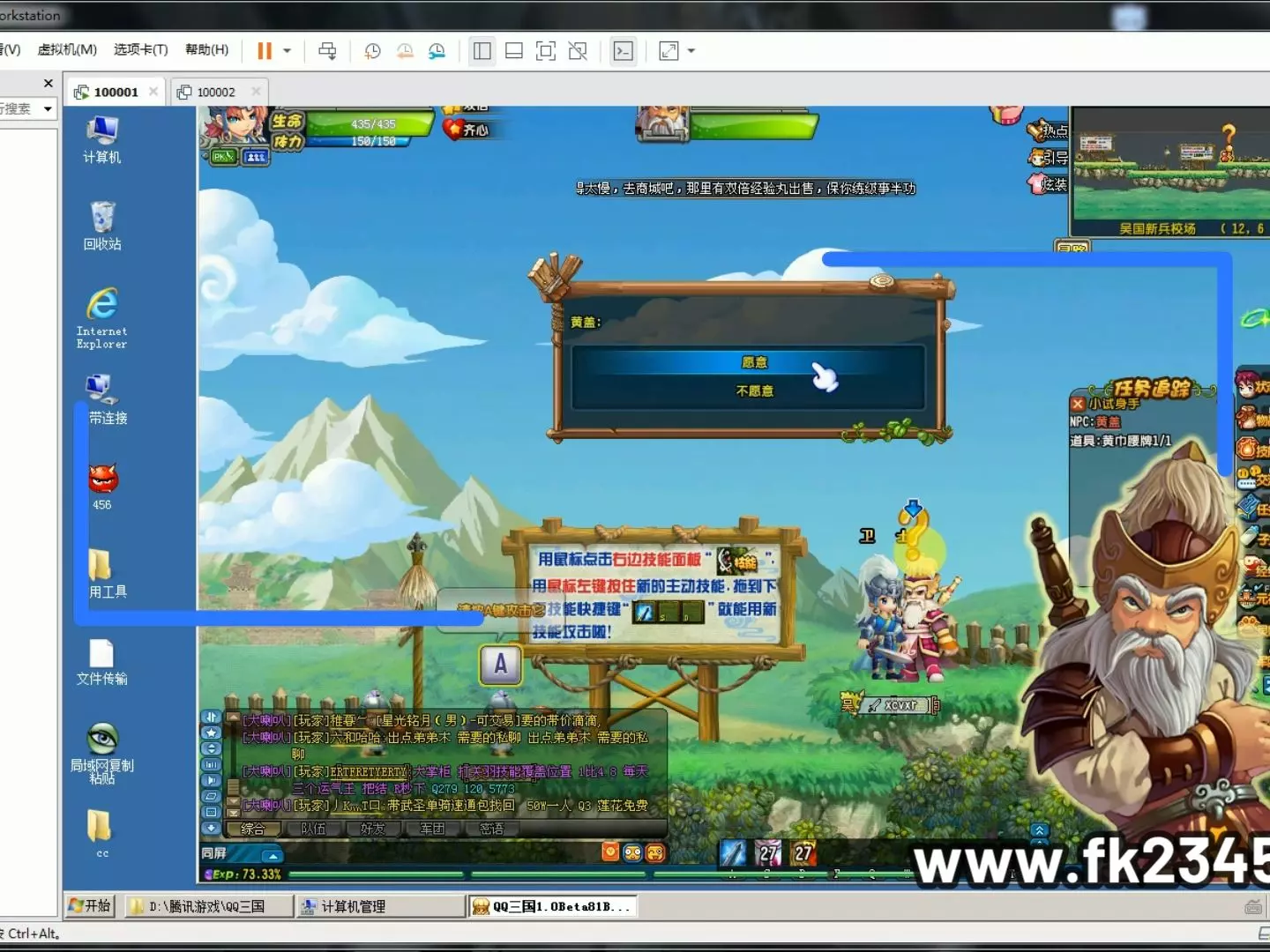Close the 小试身手 quest tracker entry
Viewport: 1270px width, 952px height.
[1078, 404]
